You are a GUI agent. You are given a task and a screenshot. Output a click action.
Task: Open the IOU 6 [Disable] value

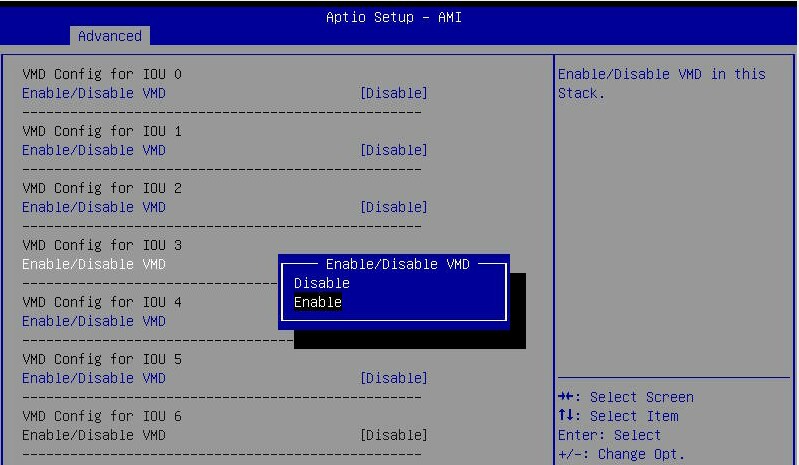coord(393,435)
